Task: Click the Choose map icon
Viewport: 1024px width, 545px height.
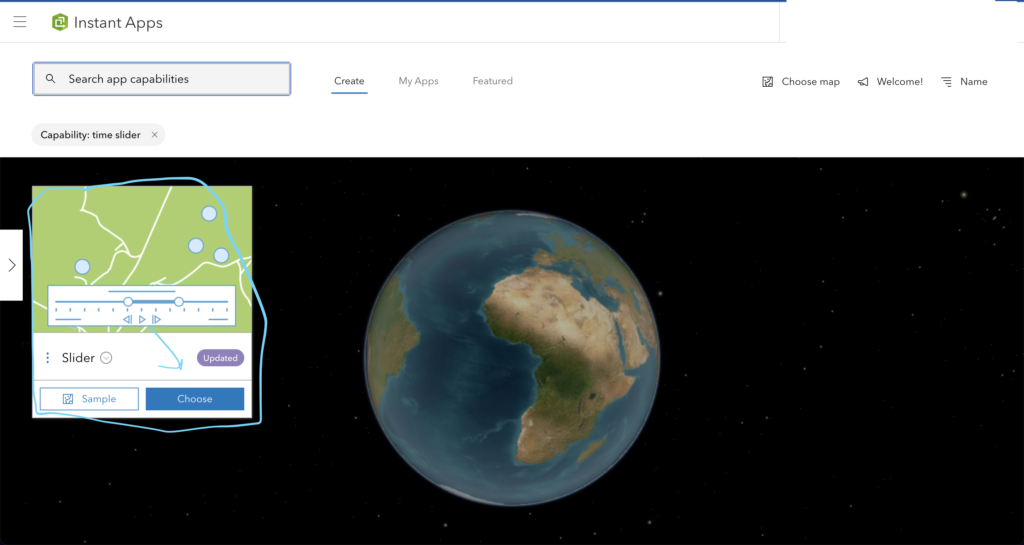Action: (767, 82)
